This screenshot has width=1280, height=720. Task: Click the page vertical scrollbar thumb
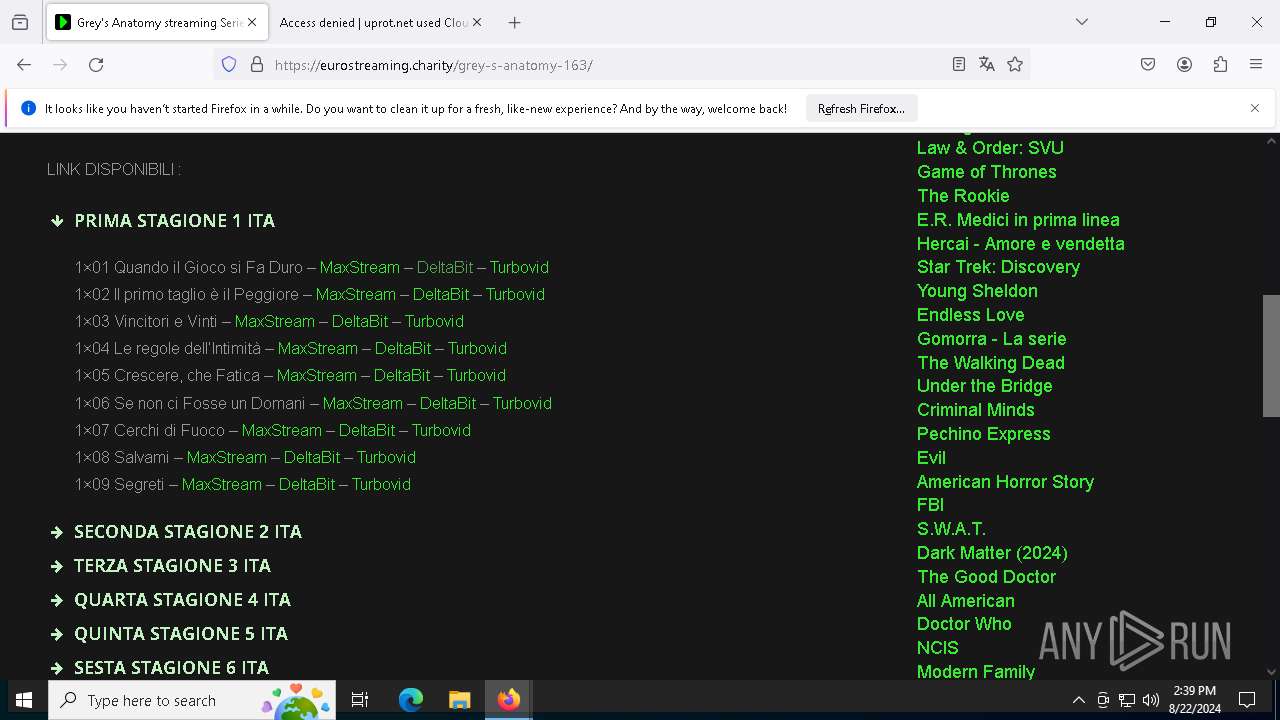pyautogui.click(x=1271, y=355)
